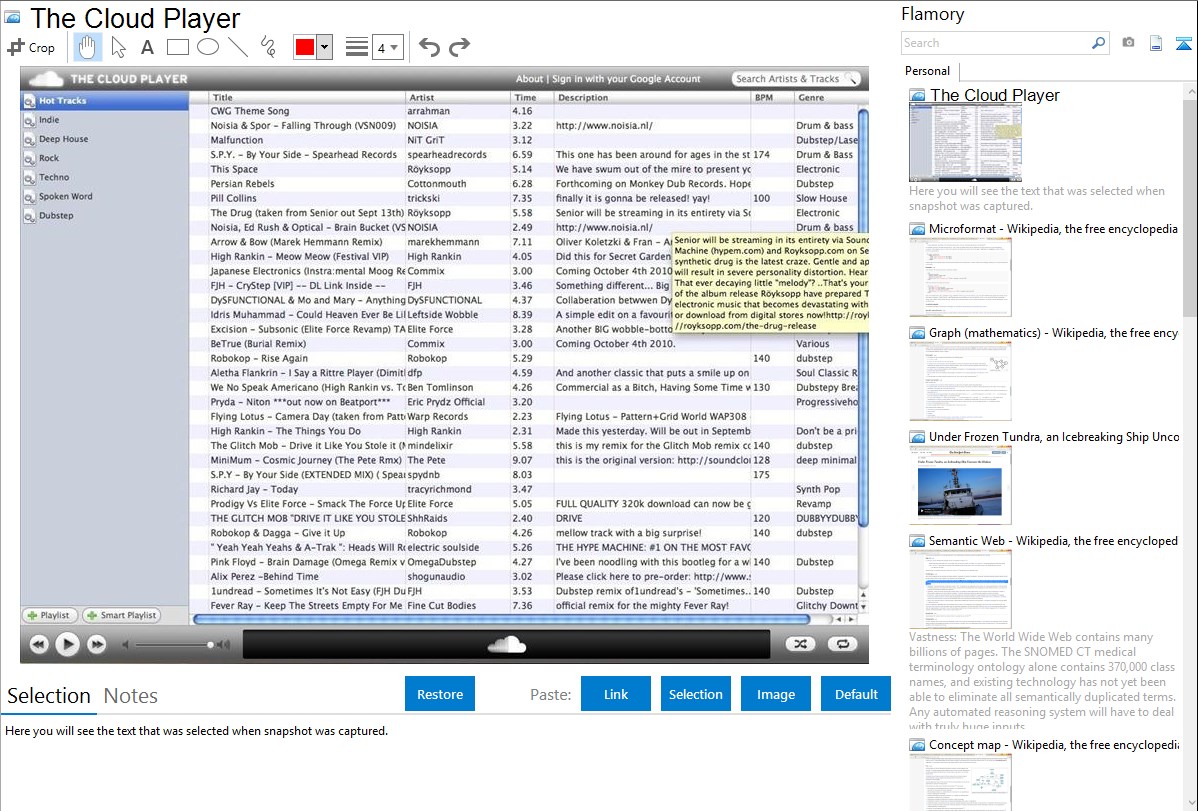Click the Restore button
The width and height of the screenshot is (1198, 811).
(x=440, y=694)
